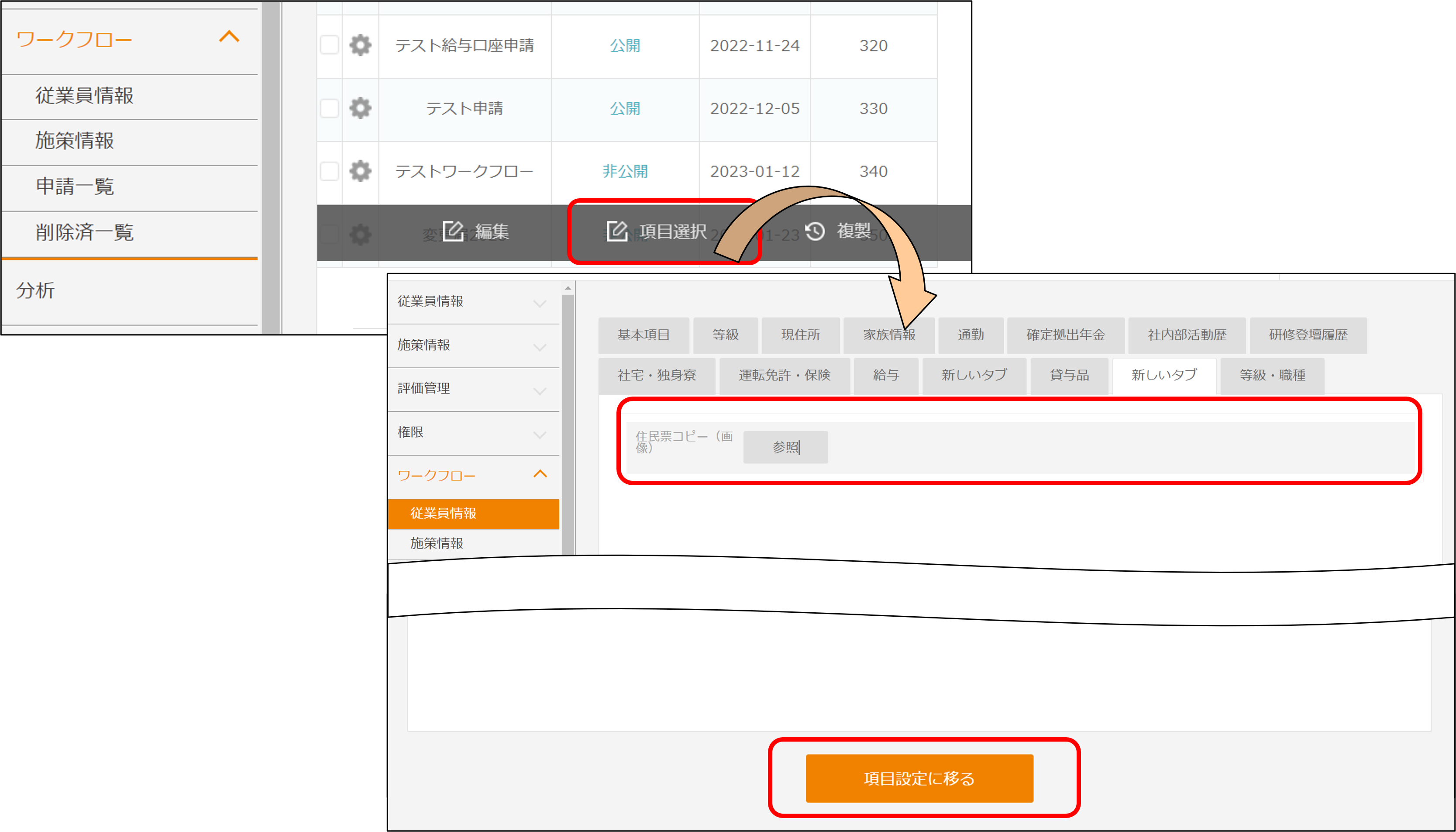1456x832 pixels.
Task: Switch to 確定拠出年金 tab
Action: [1066, 335]
